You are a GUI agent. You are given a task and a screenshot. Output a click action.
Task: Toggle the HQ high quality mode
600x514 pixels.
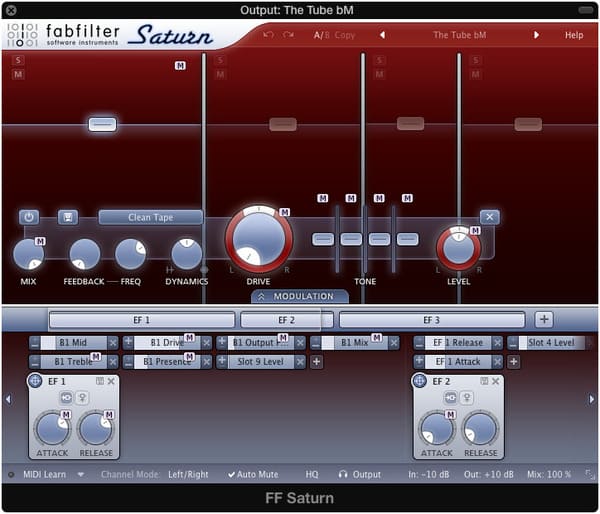312,474
